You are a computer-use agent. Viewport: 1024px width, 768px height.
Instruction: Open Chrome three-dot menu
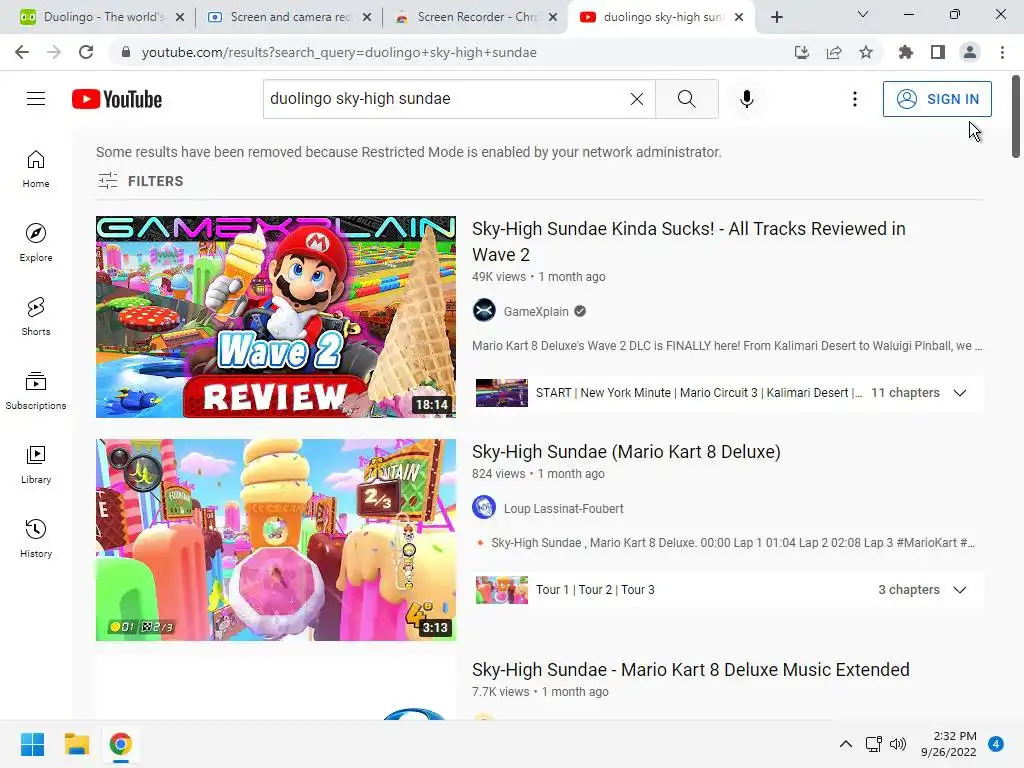pos(1002,52)
